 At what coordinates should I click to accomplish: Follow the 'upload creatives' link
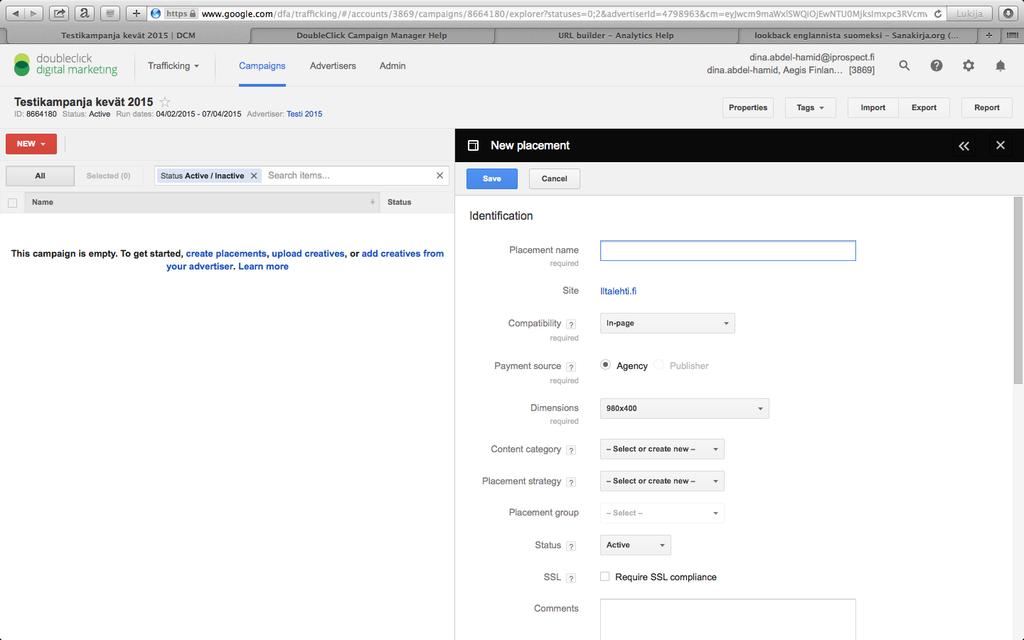tap(308, 253)
